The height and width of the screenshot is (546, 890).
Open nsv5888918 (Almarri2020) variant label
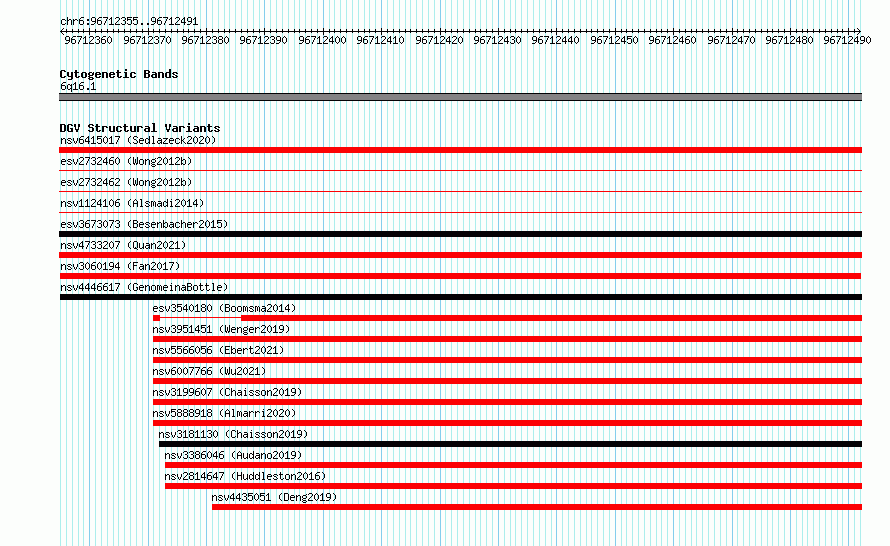tap(224, 413)
